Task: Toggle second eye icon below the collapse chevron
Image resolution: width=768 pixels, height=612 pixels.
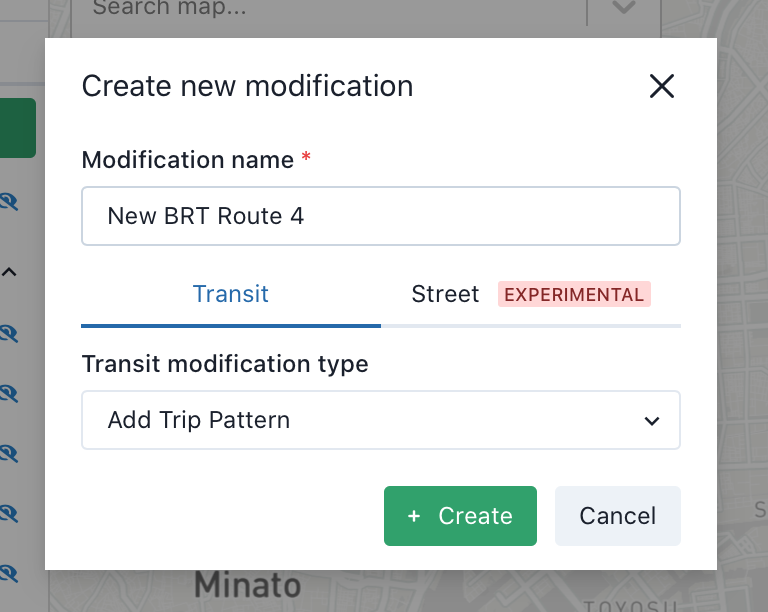Action: click(9, 394)
